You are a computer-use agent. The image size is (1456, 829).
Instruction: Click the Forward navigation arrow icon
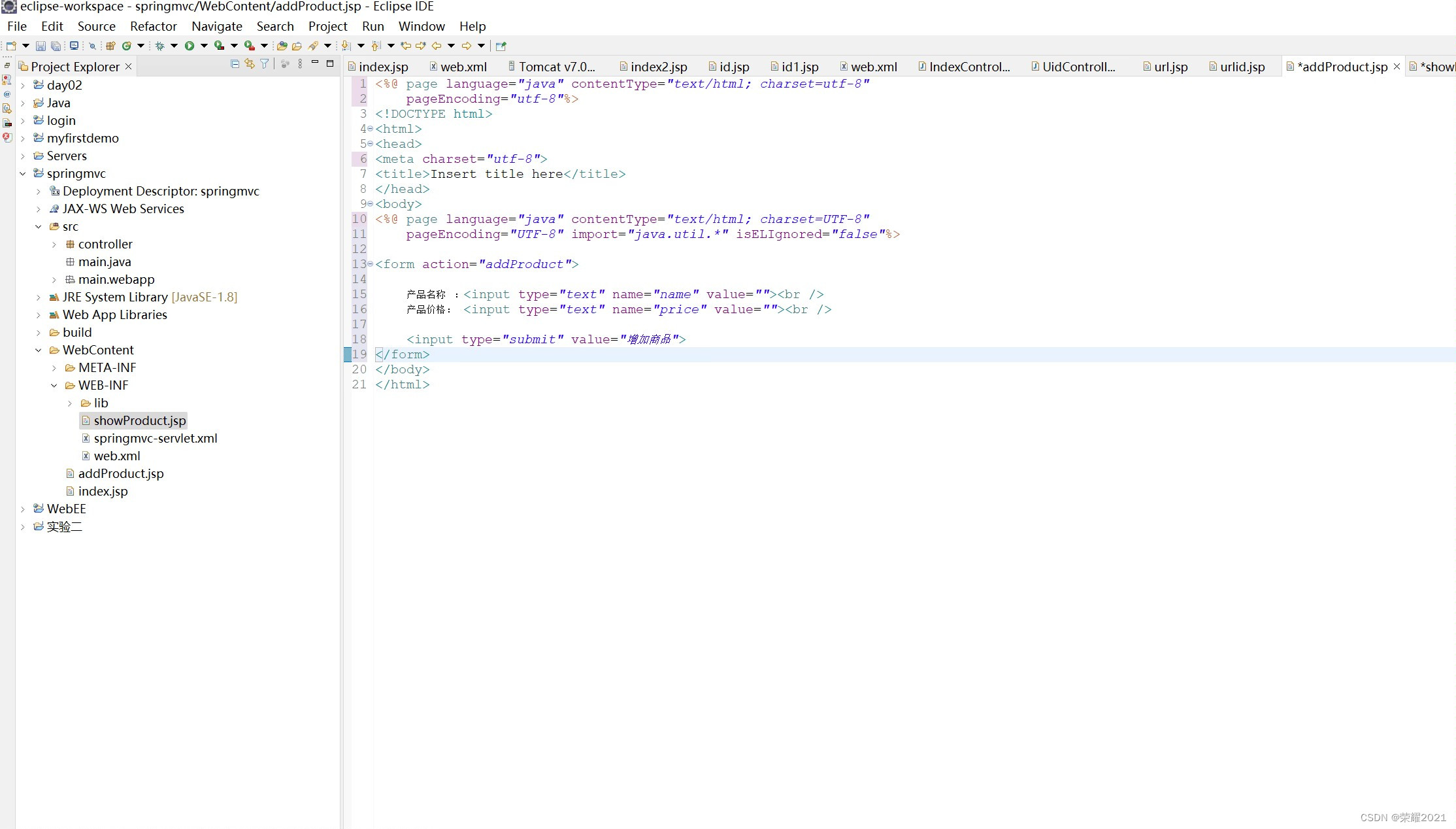tap(467, 46)
